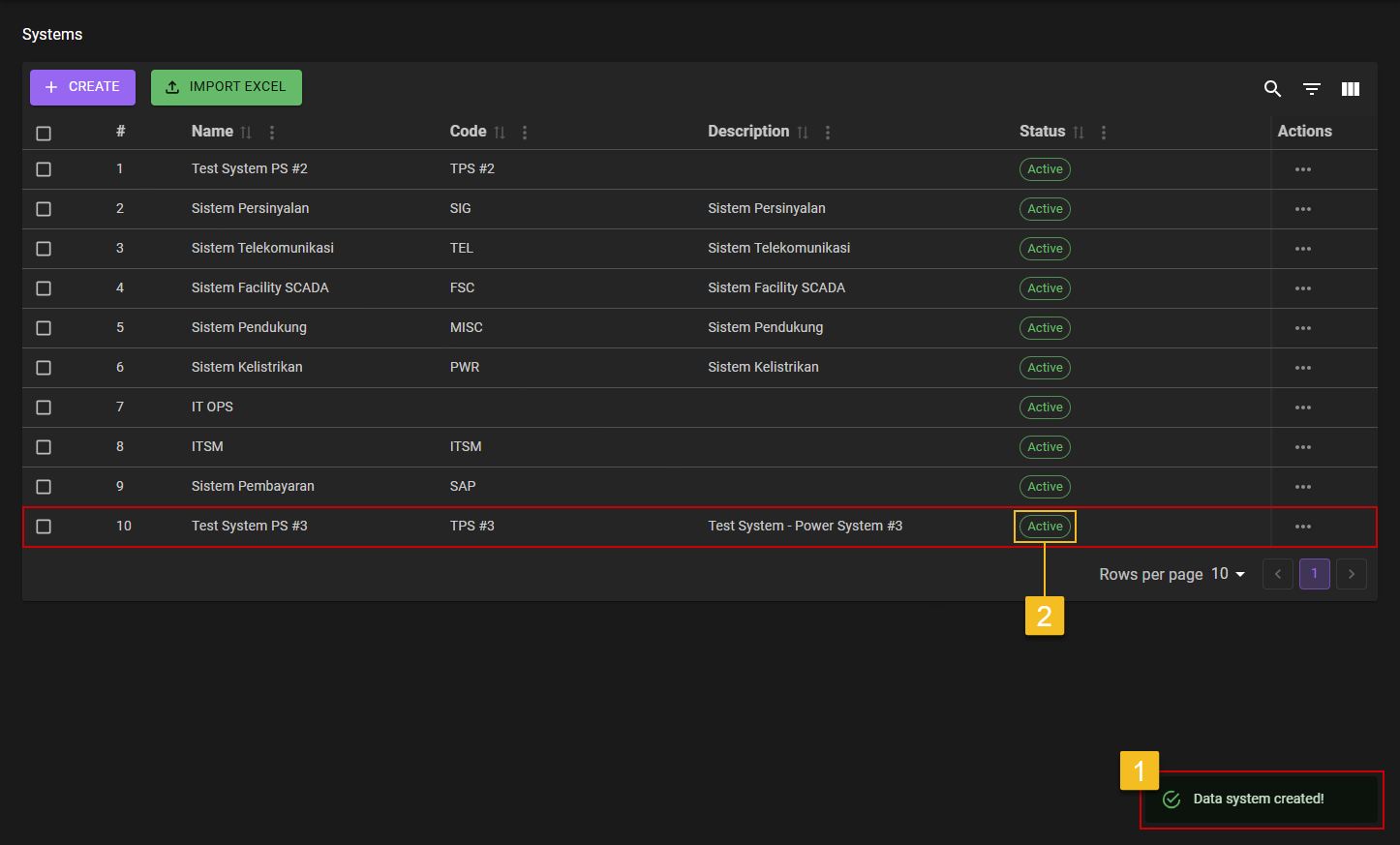This screenshot has height=845, width=1400.
Task: Open the Code column options menu
Action: click(525, 133)
